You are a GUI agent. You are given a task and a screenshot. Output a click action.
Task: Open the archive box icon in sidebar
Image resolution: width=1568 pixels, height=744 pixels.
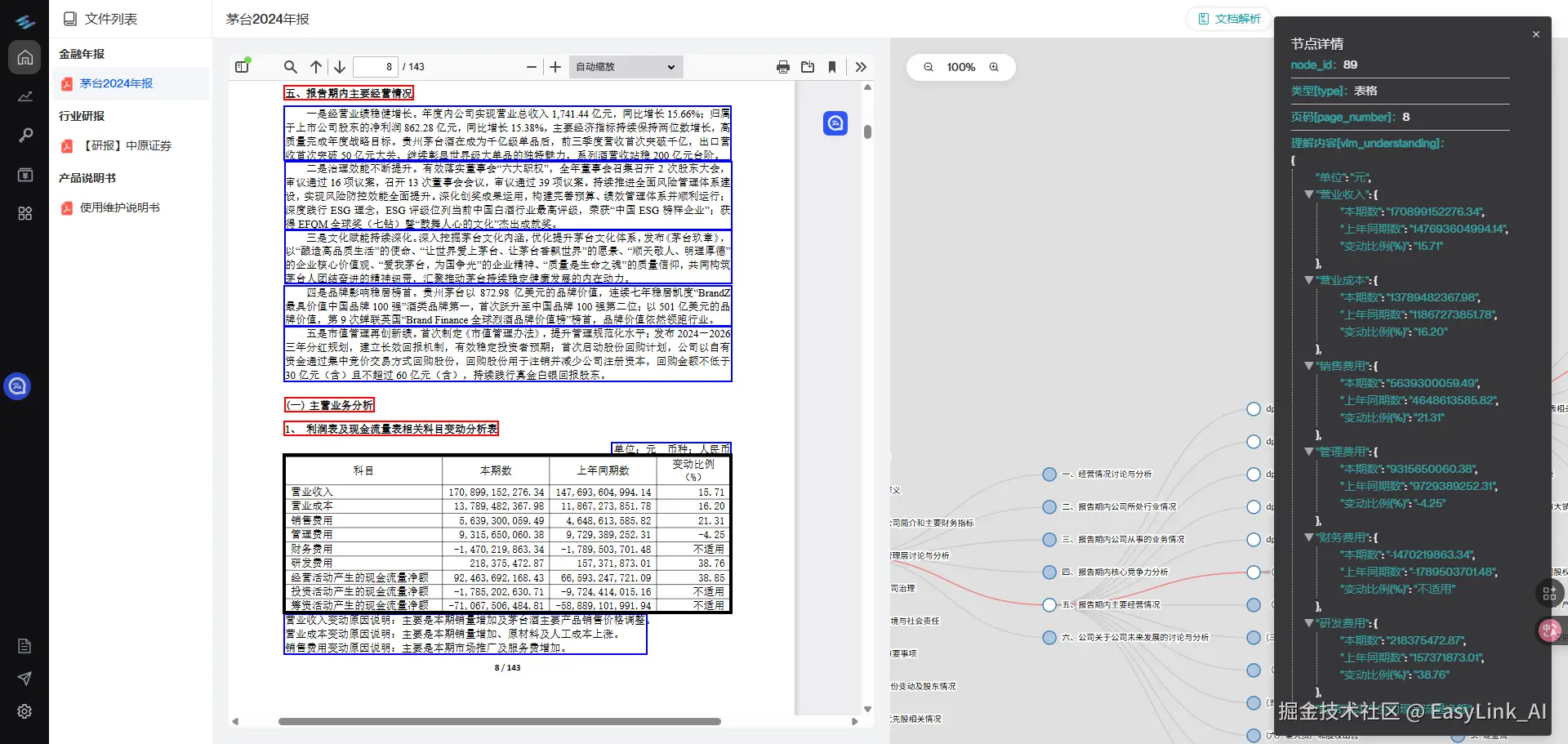point(25,175)
